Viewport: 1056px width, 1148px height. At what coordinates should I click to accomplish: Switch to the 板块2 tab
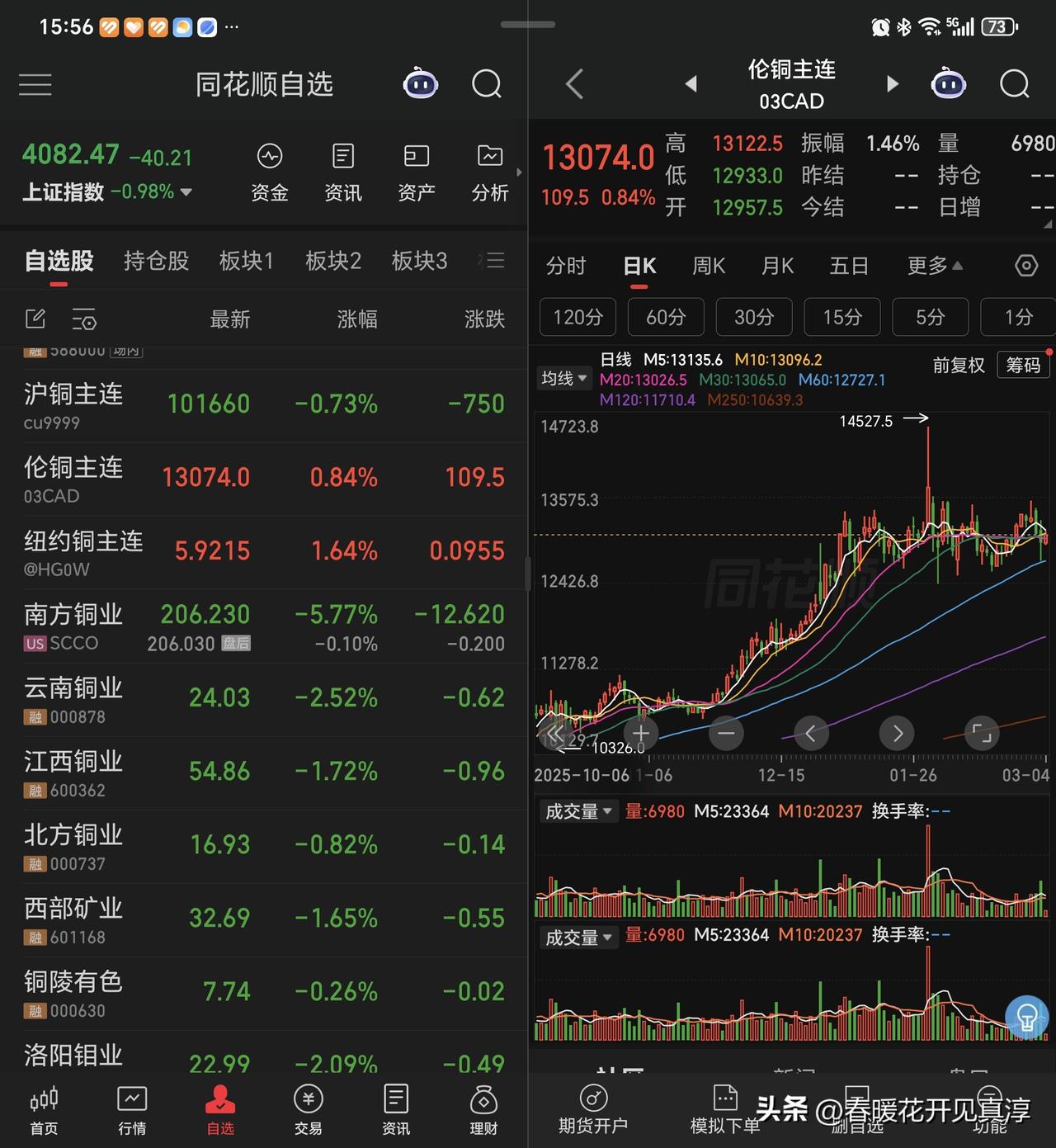(x=333, y=261)
